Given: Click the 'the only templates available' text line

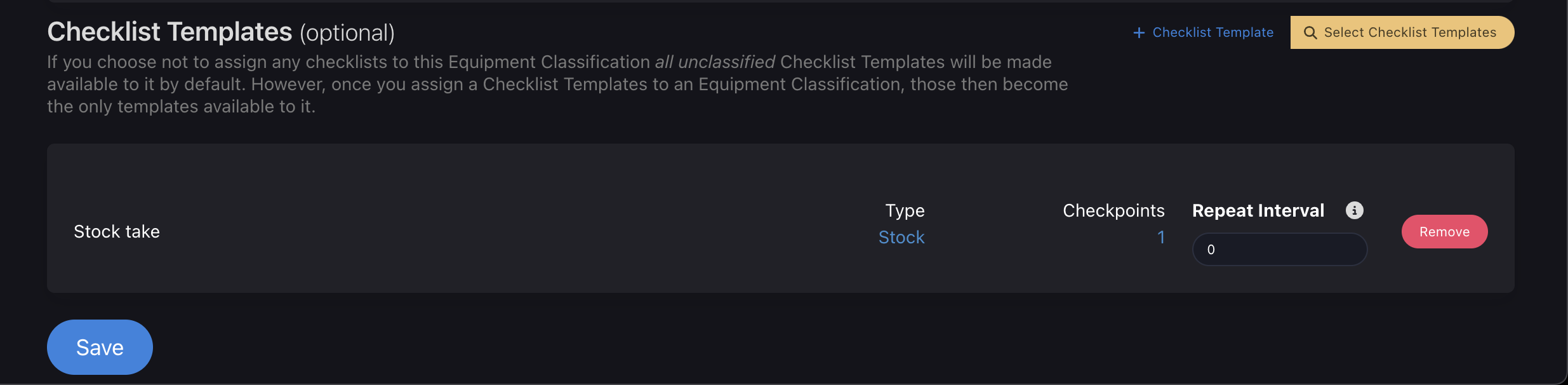Looking at the screenshot, I should pyautogui.click(x=181, y=106).
